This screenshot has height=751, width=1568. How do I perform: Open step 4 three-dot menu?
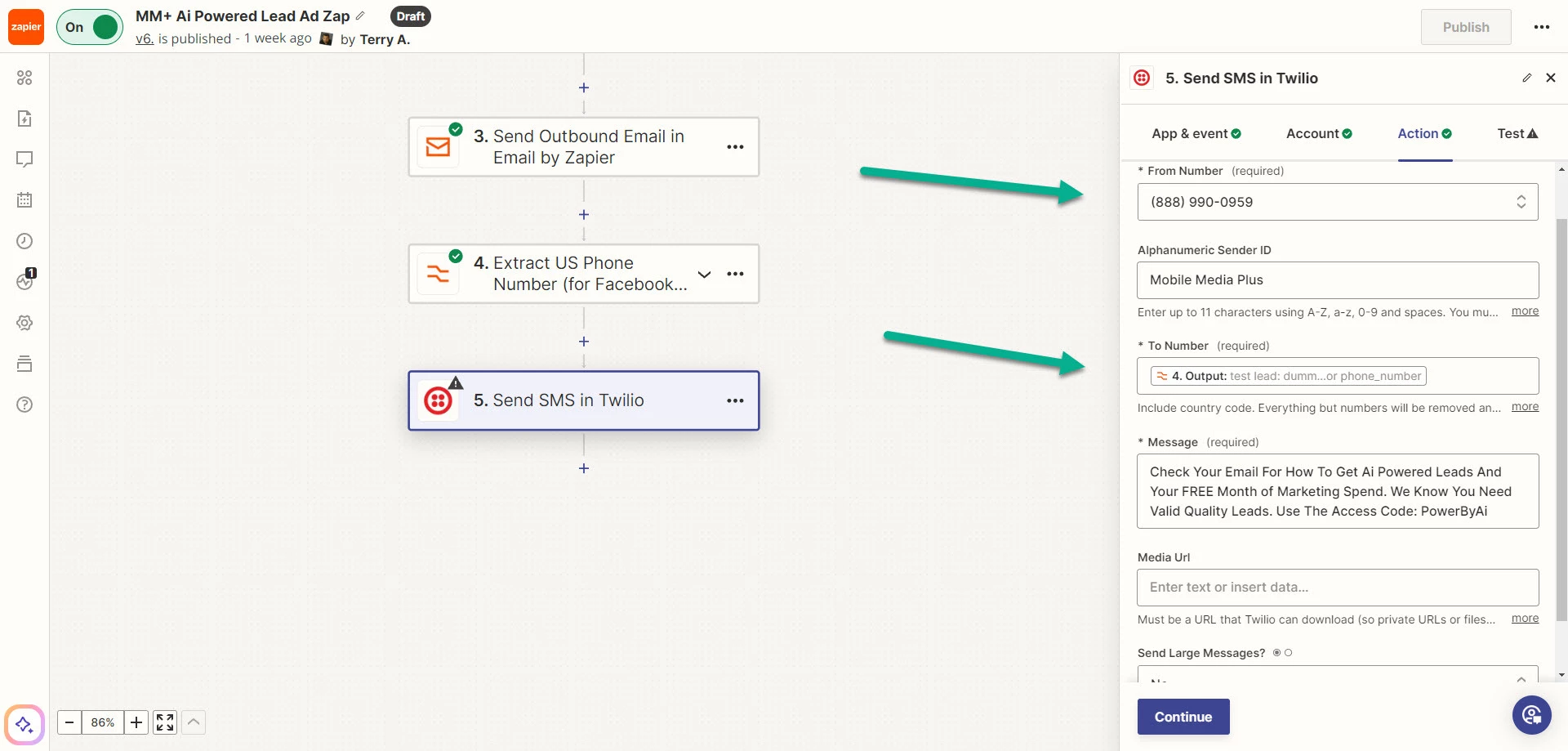coord(735,274)
